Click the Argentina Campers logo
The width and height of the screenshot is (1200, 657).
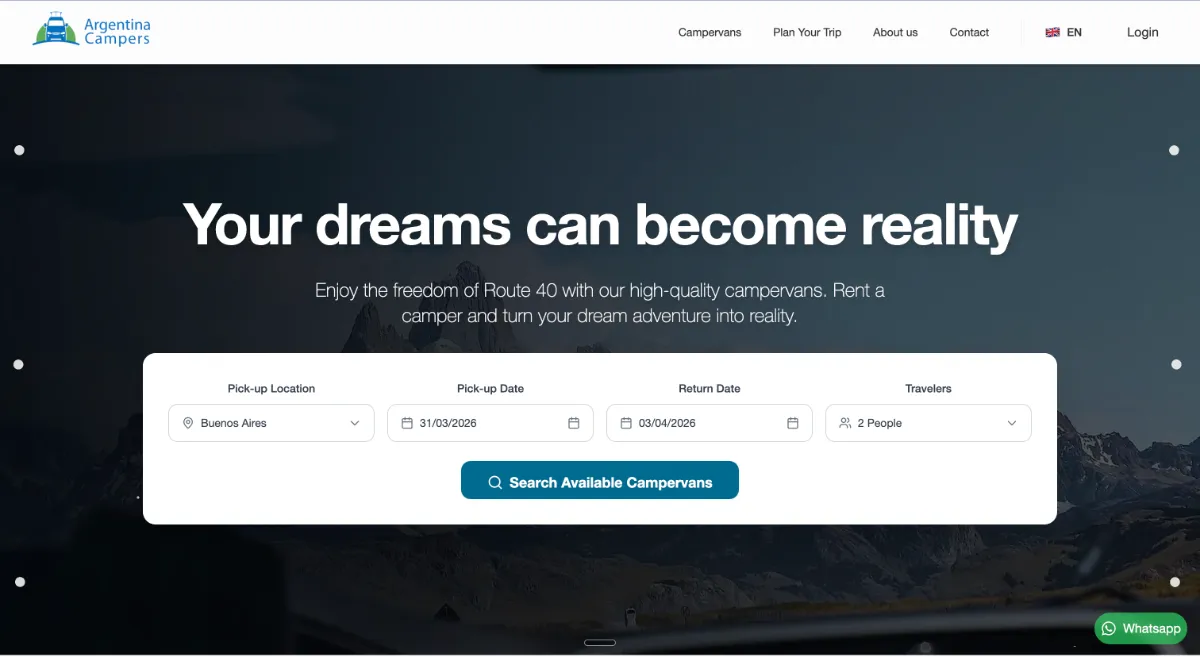pyautogui.click(x=91, y=31)
